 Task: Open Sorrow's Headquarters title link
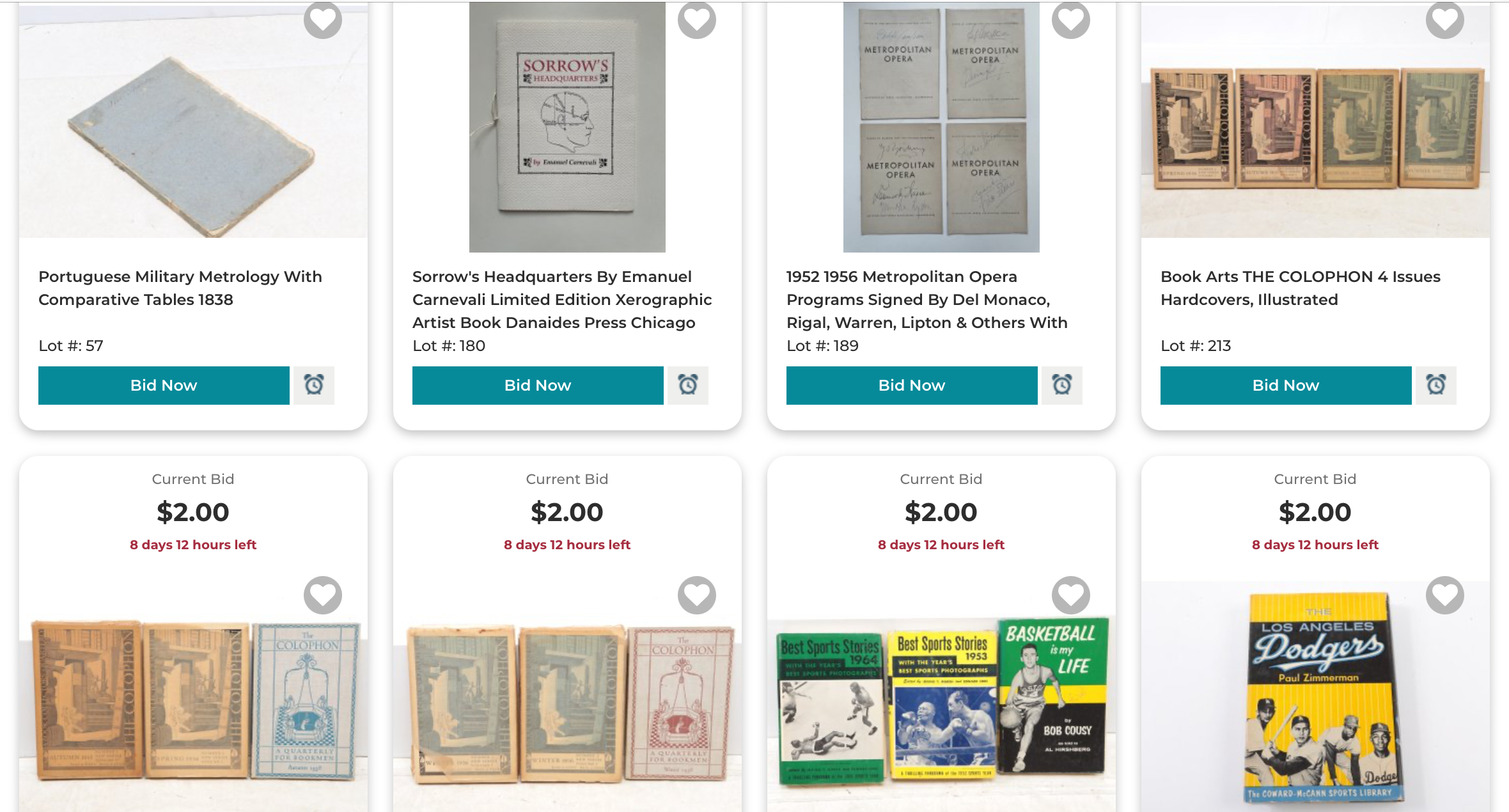tap(562, 300)
